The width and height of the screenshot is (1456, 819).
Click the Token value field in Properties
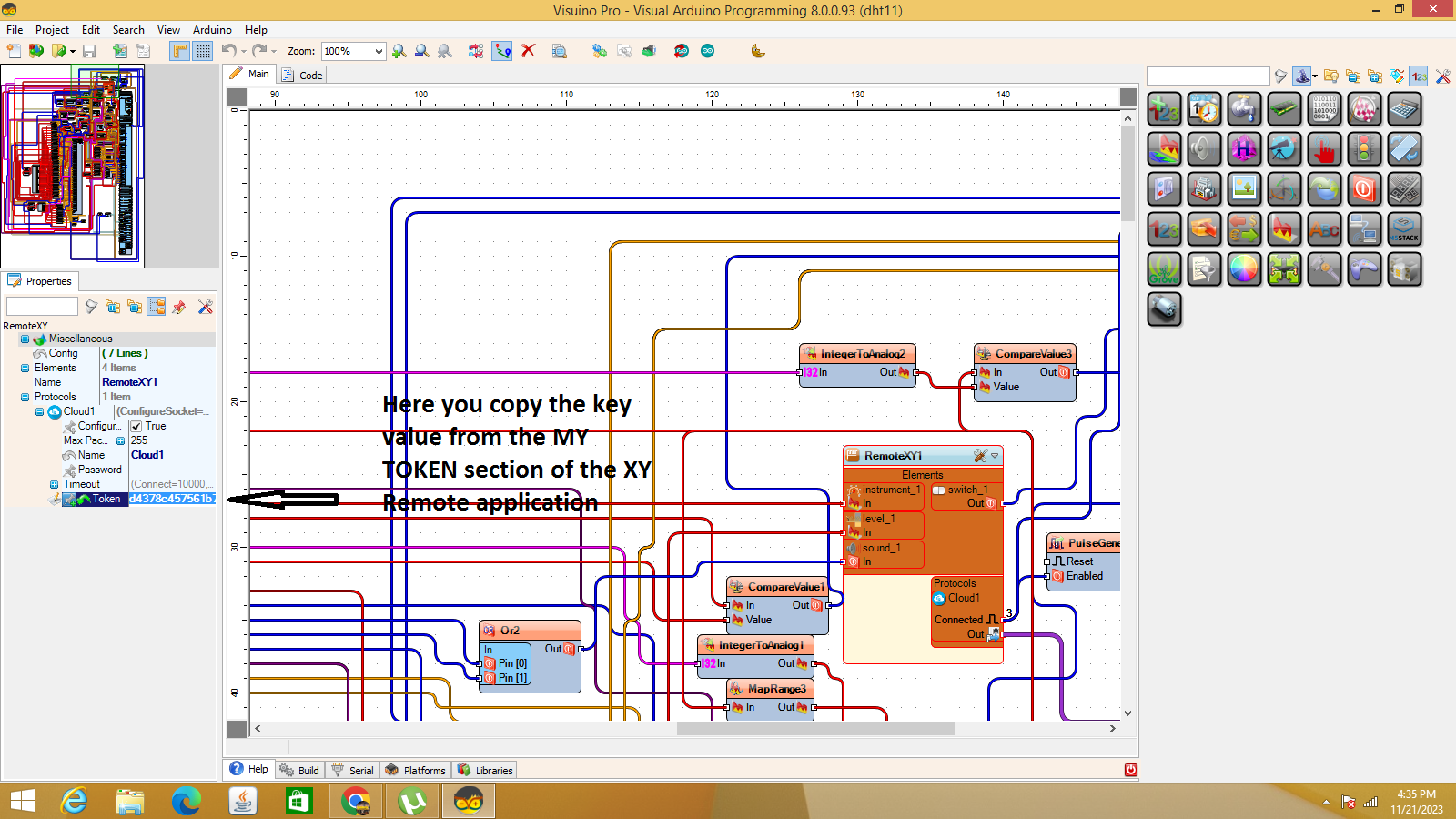point(173,499)
